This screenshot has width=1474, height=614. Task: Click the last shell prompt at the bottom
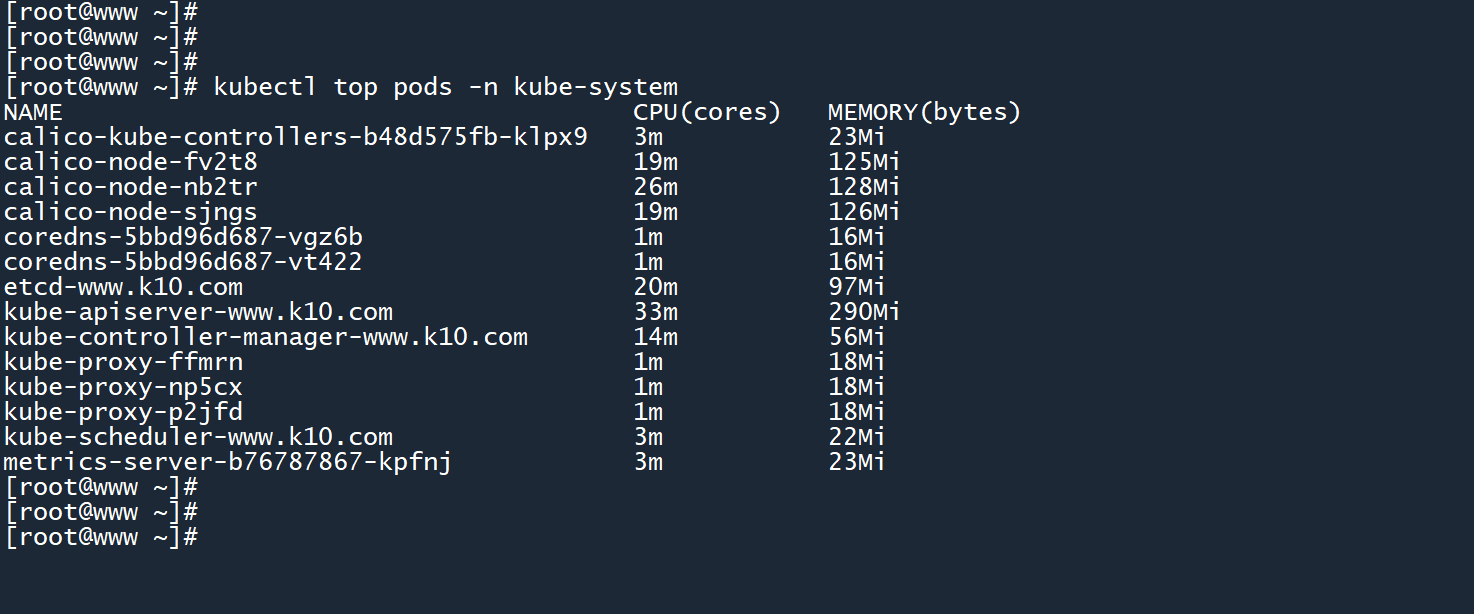pos(101,537)
